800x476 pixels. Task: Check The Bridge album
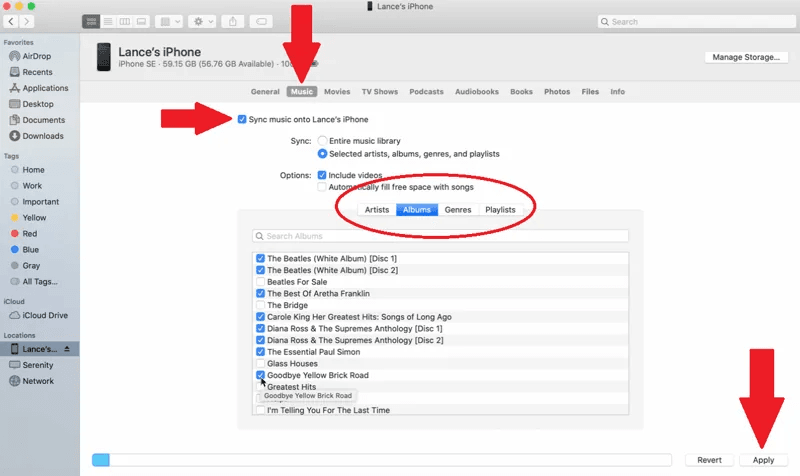pos(261,305)
